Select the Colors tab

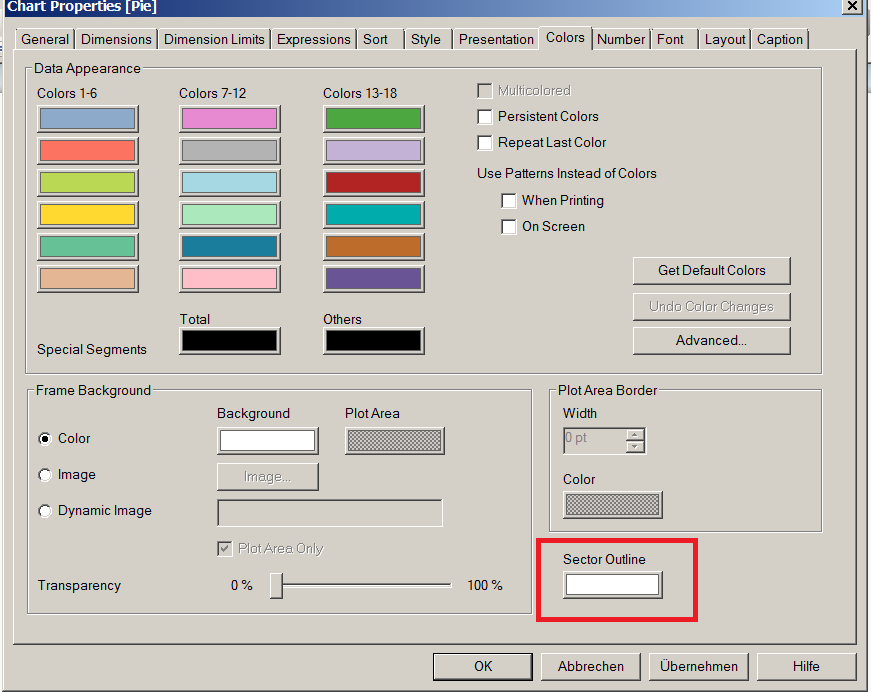pyautogui.click(x=565, y=38)
